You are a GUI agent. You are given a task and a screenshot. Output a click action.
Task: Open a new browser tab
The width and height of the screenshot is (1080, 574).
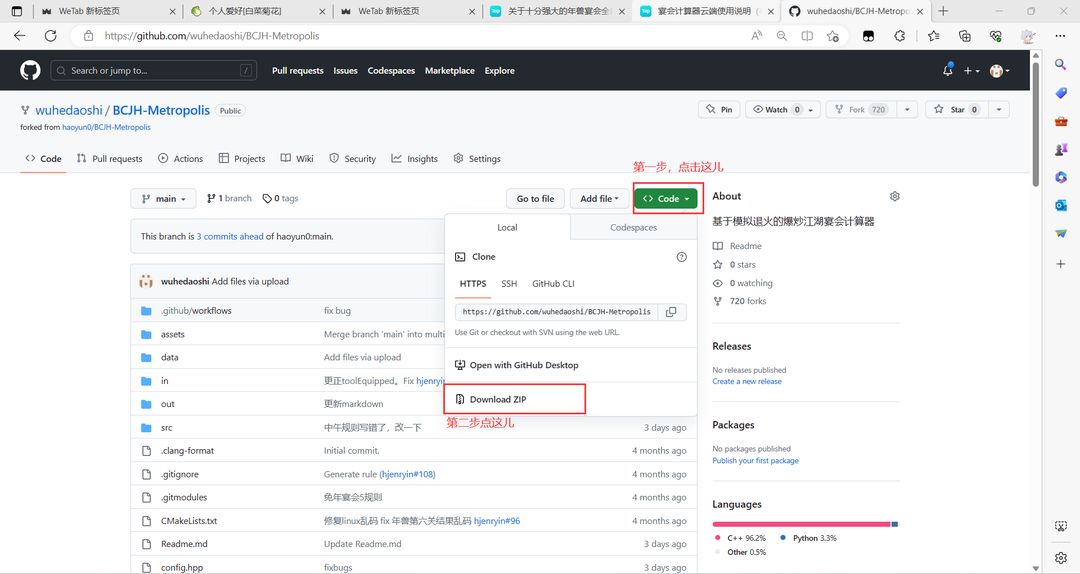click(x=943, y=11)
